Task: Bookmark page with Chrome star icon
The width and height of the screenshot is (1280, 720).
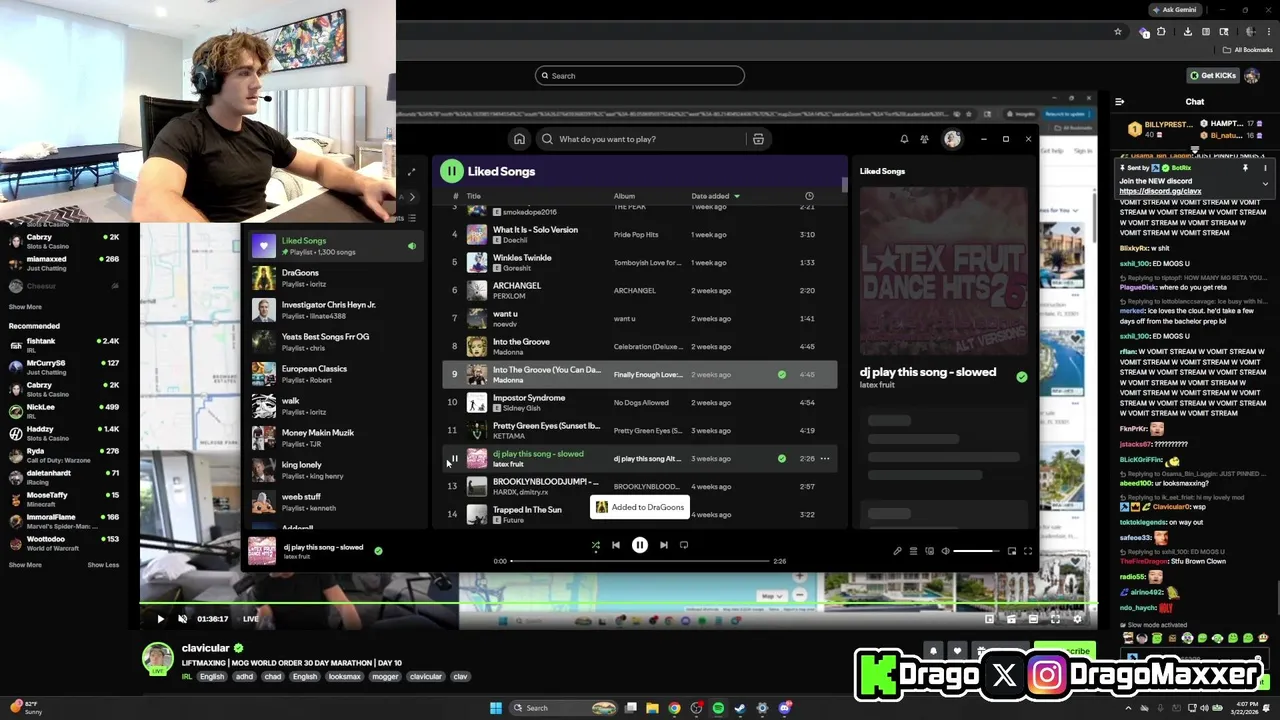Action: tap(1118, 31)
